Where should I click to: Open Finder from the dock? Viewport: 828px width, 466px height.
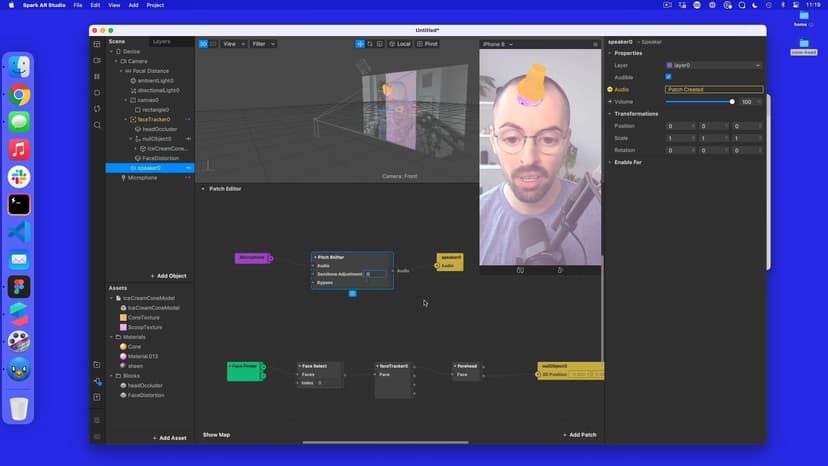click(x=19, y=67)
